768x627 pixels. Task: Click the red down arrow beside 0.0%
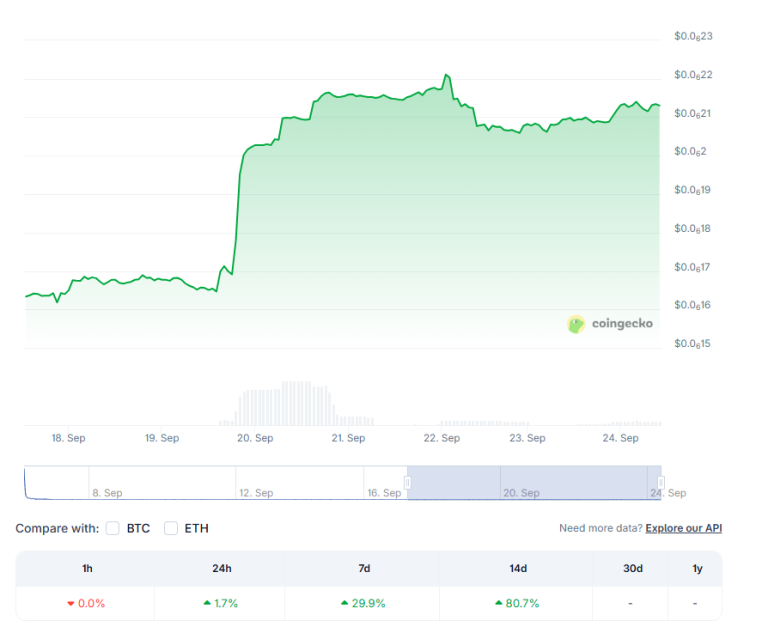[70, 603]
